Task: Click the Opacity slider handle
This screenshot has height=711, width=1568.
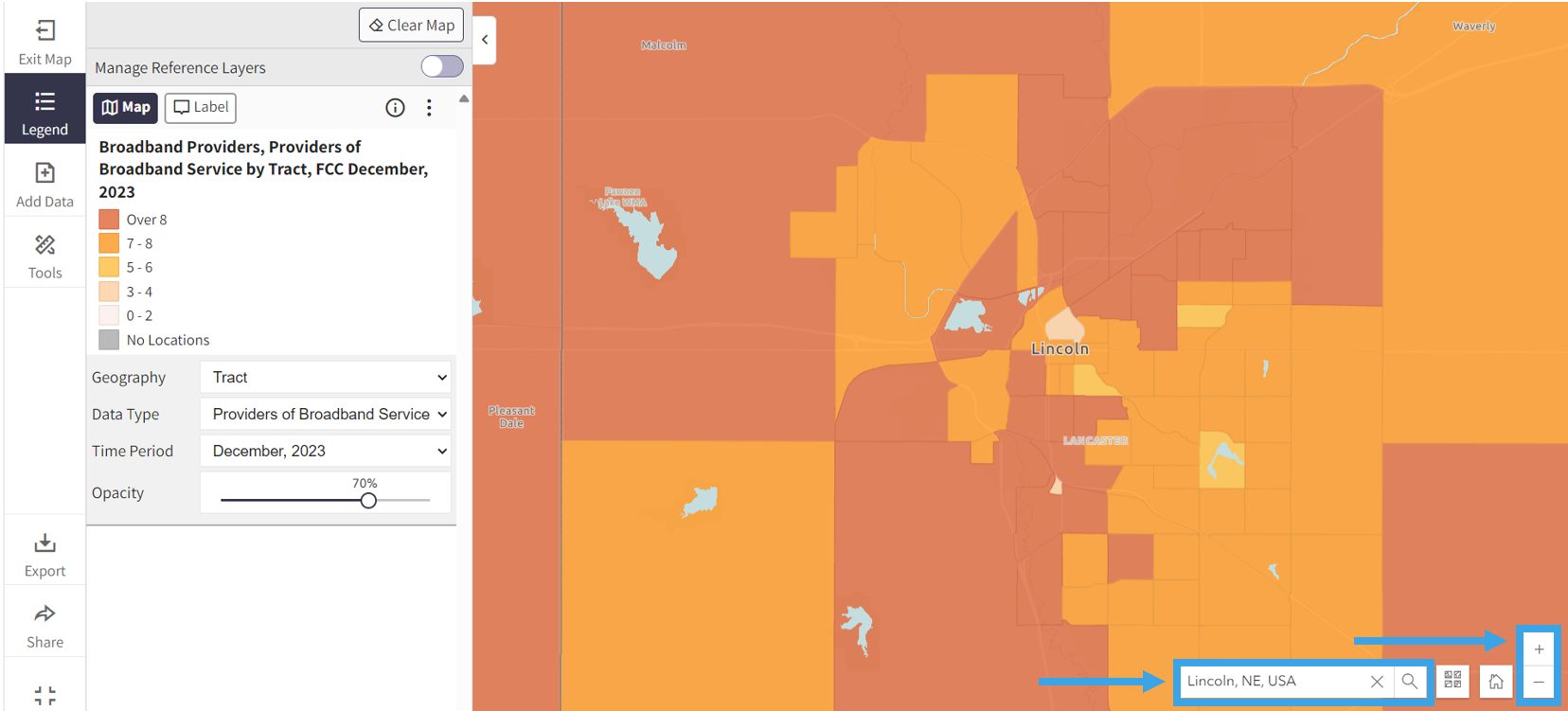Action: pyautogui.click(x=368, y=500)
